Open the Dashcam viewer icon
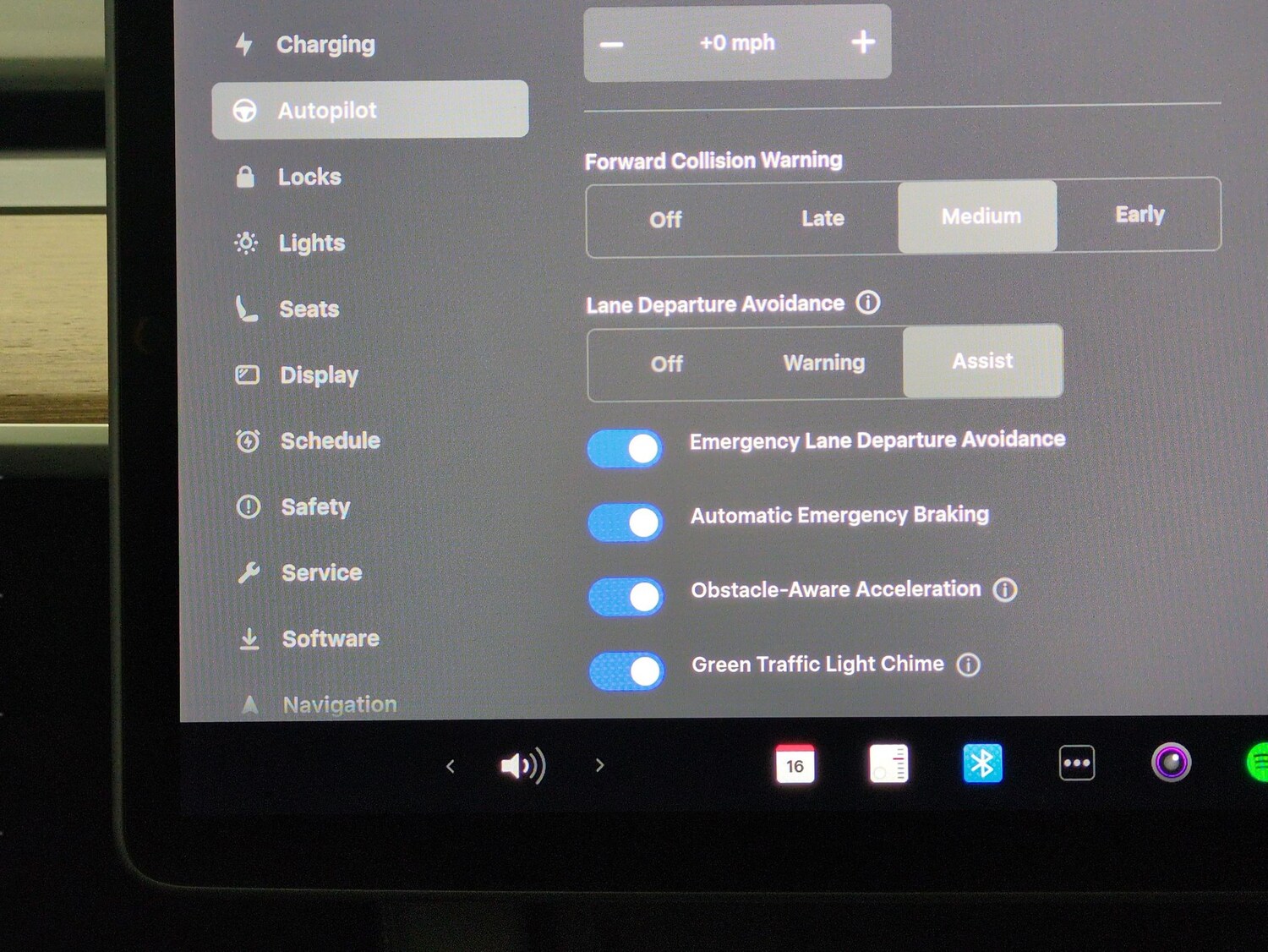The image size is (1268, 952). tap(888, 763)
